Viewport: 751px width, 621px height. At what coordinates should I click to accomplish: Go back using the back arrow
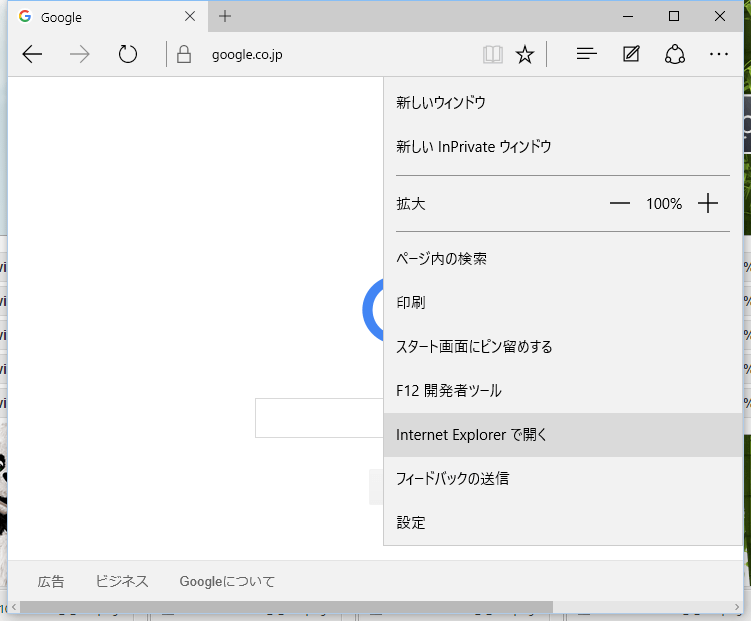(32, 55)
